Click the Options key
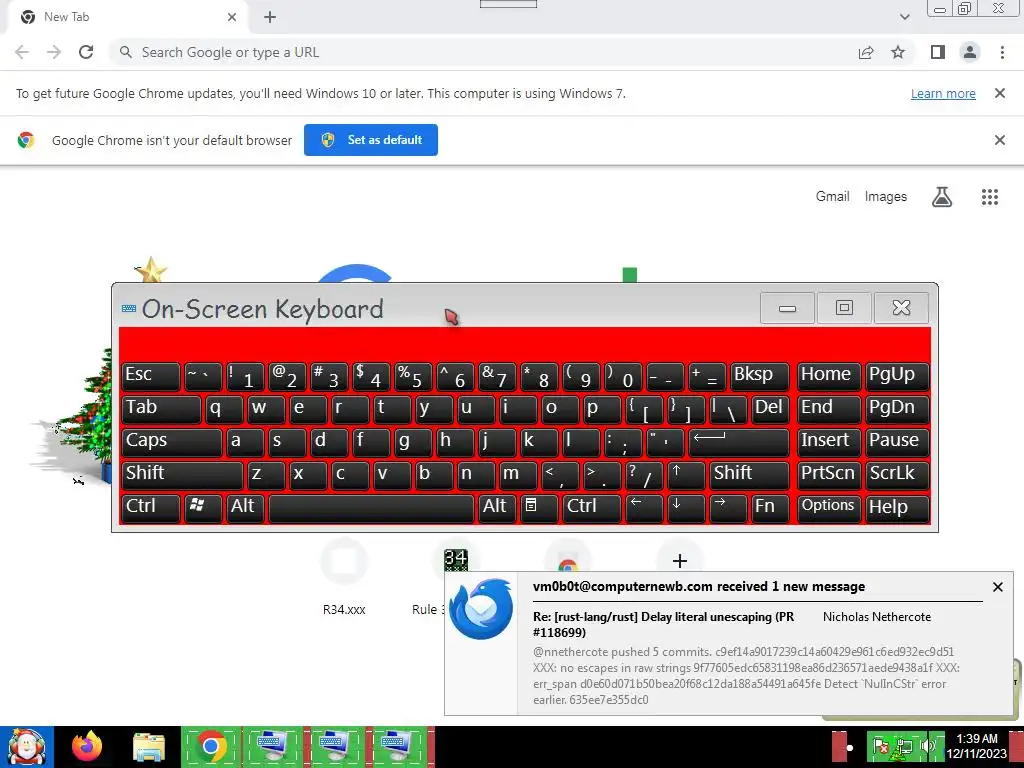Screen dimensions: 1024x768 [829, 507]
